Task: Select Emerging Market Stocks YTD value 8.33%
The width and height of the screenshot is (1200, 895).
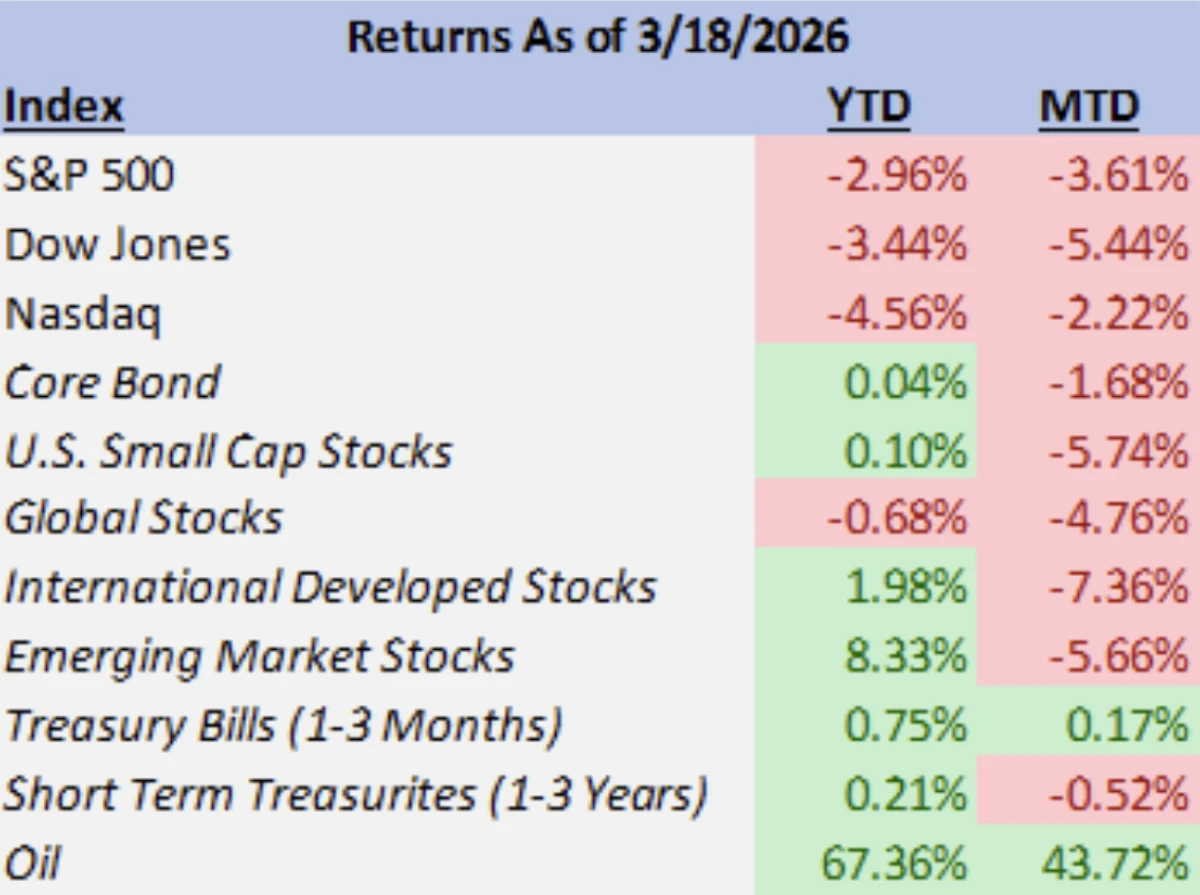Action: tap(905, 656)
